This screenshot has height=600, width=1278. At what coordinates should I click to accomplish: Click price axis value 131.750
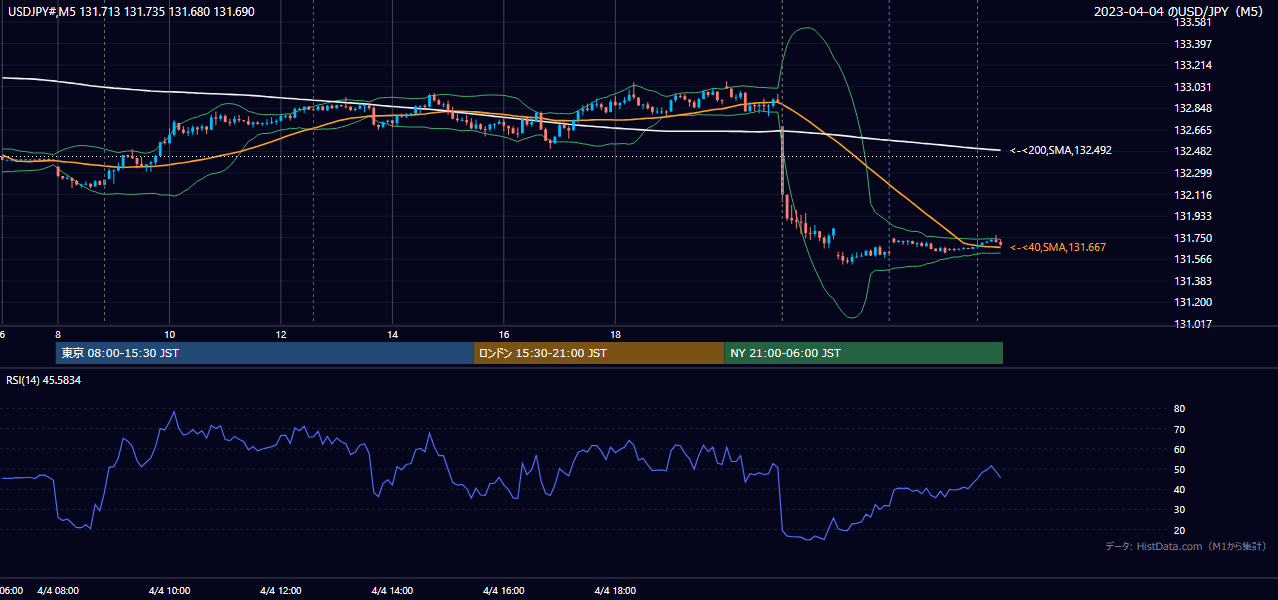(x=1193, y=238)
